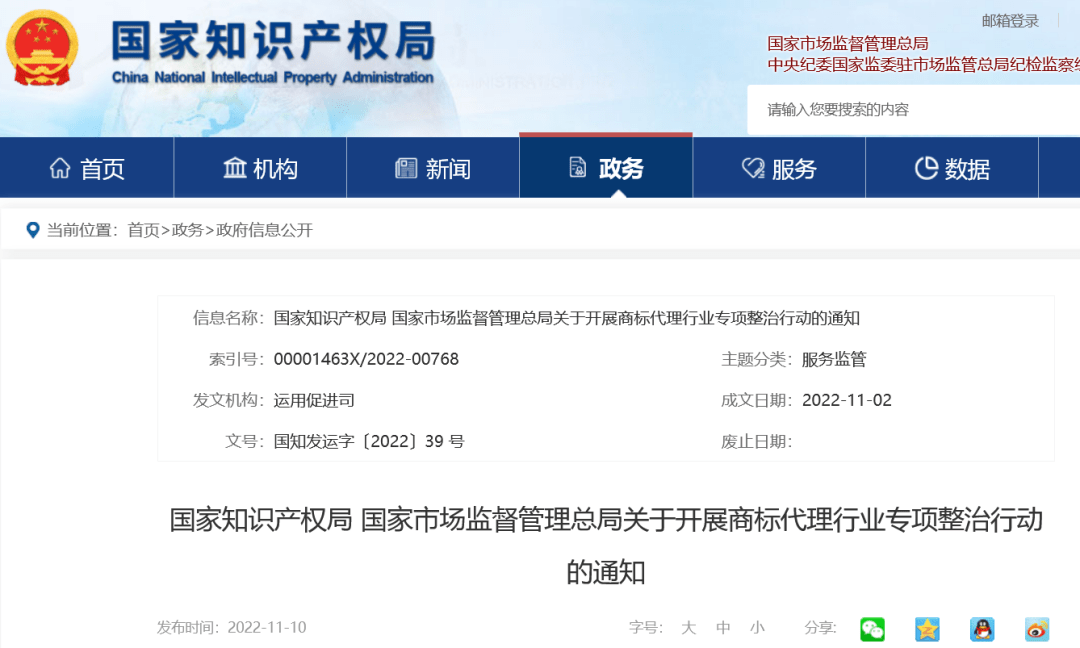Click the national emblem logo

pos(42,48)
